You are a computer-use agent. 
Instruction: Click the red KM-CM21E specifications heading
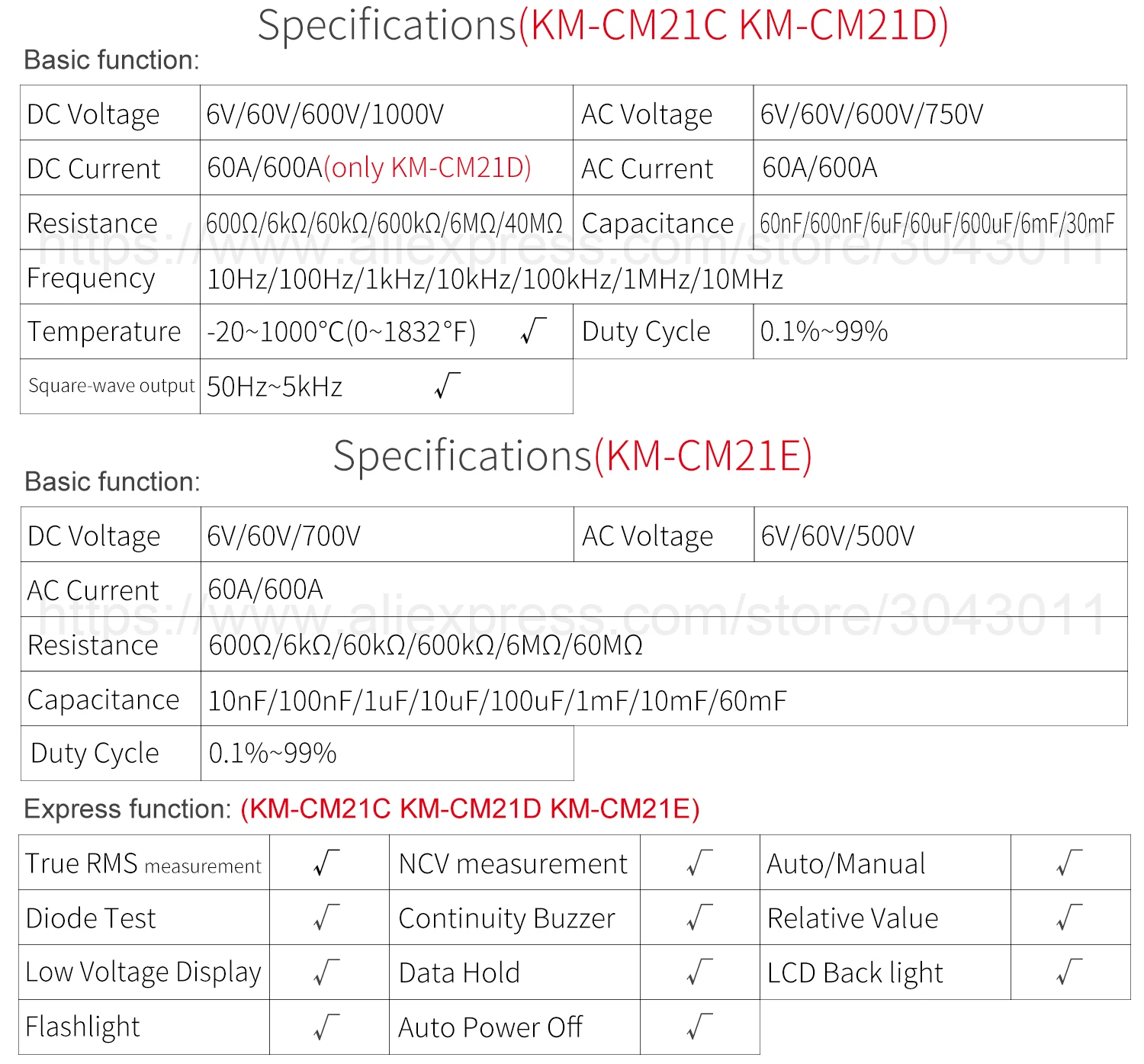pyautogui.click(x=703, y=456)
